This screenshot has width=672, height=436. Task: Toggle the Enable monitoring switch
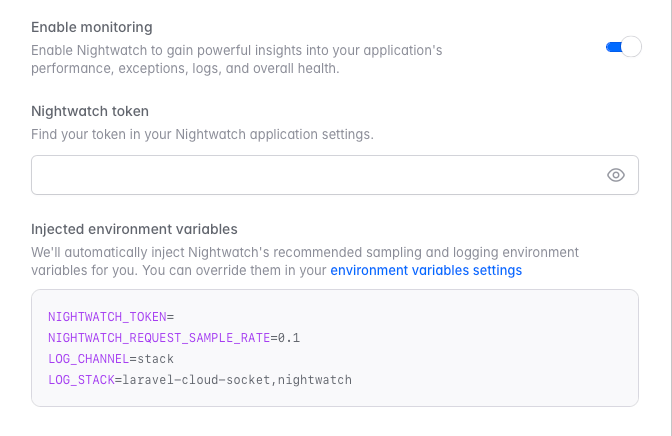tap(623, 47)
